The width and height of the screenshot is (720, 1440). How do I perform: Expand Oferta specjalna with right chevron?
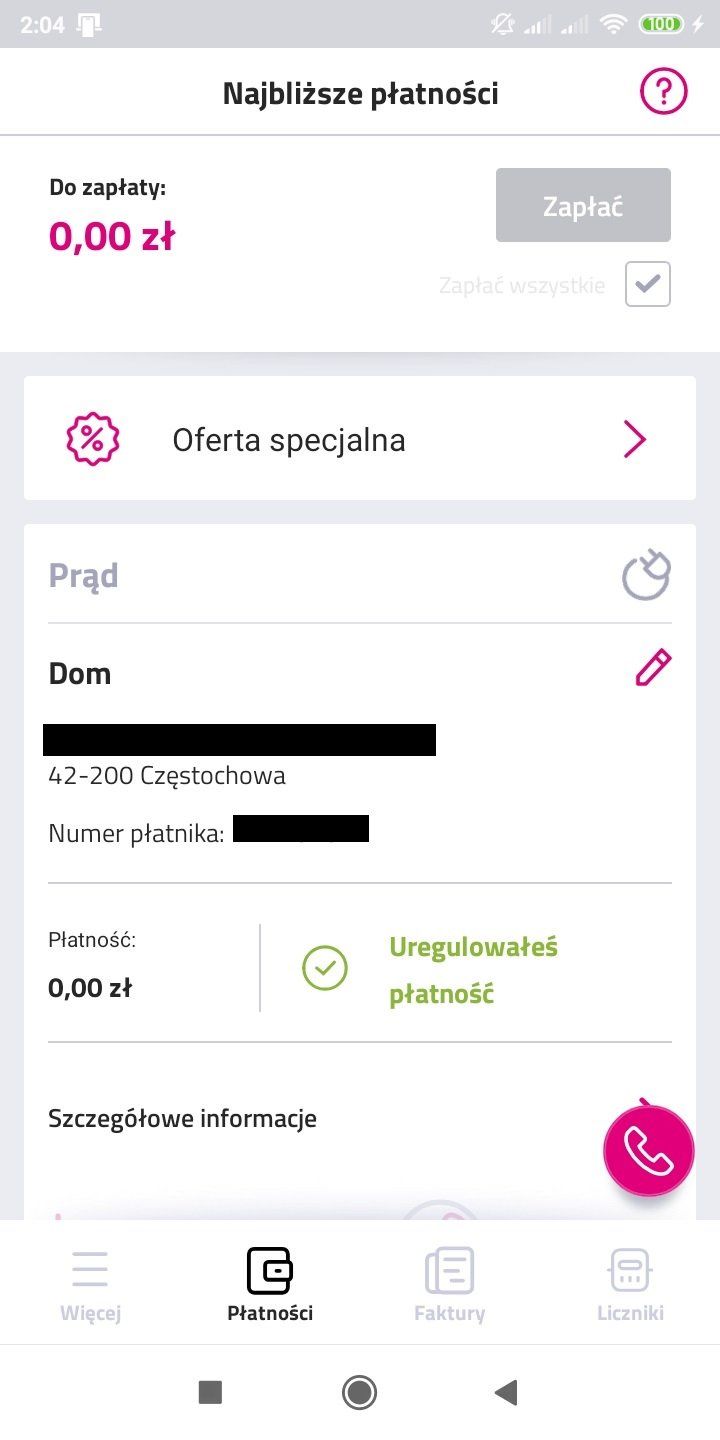[634, 439]
